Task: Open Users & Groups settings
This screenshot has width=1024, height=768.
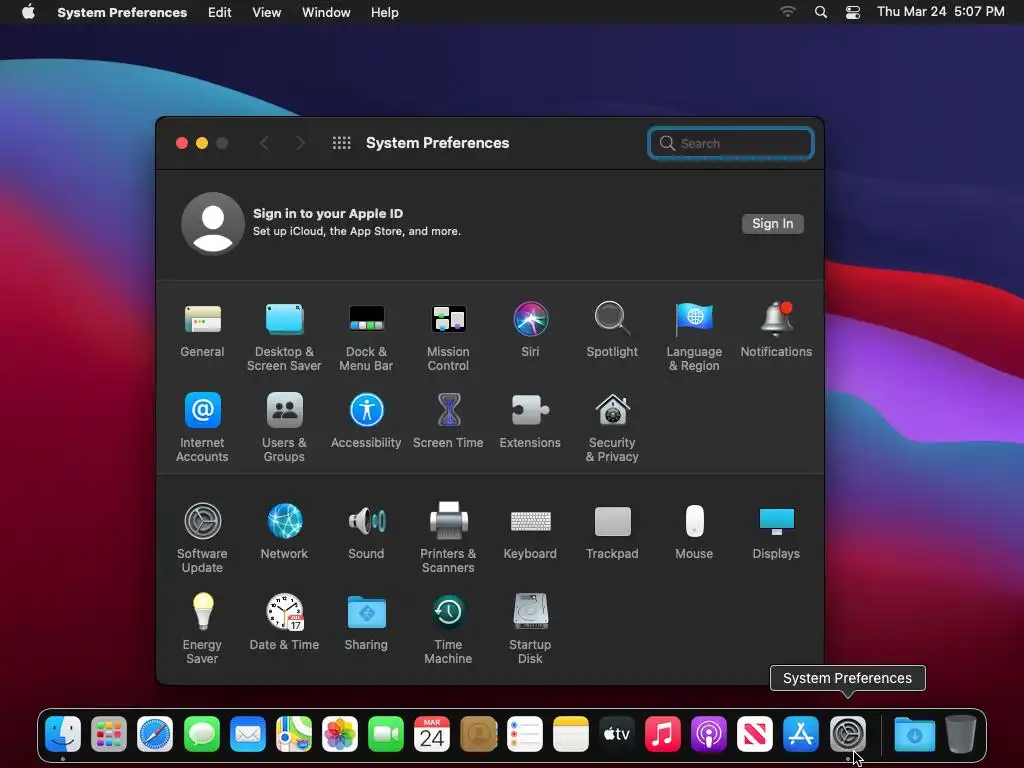Action: point(284,428)
